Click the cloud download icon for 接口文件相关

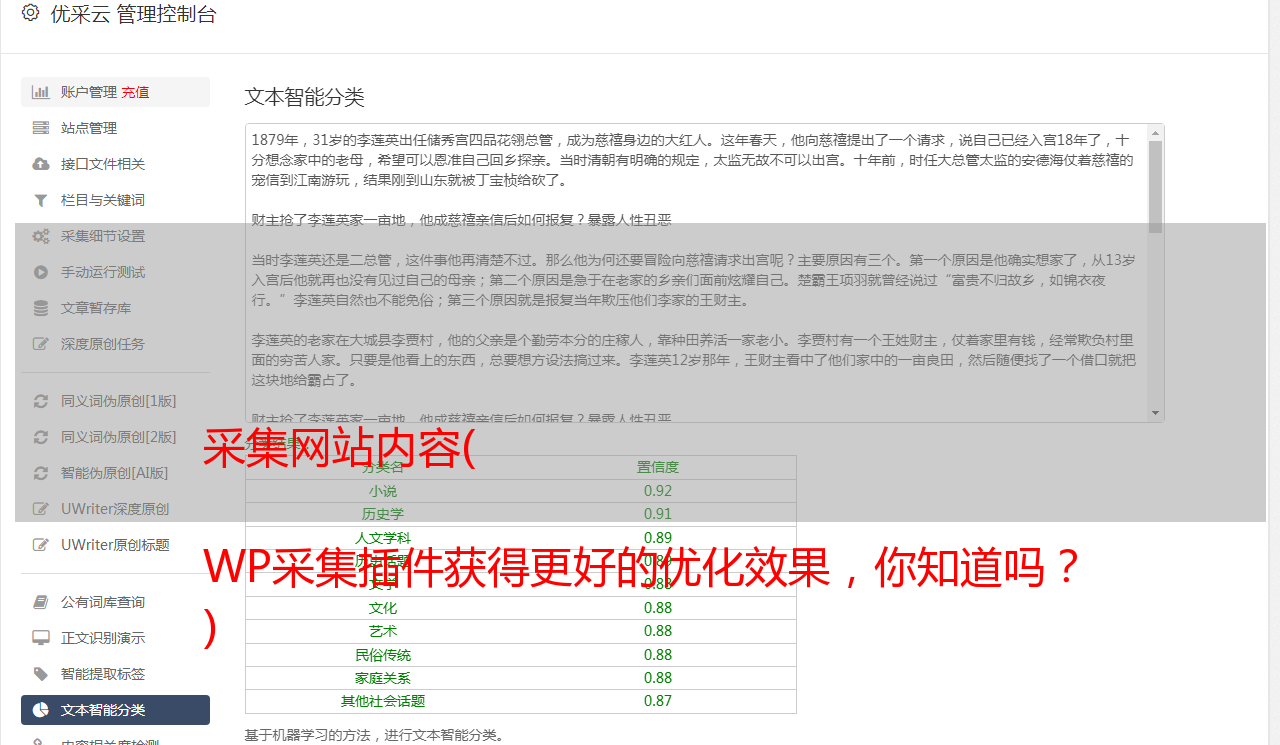41,164
